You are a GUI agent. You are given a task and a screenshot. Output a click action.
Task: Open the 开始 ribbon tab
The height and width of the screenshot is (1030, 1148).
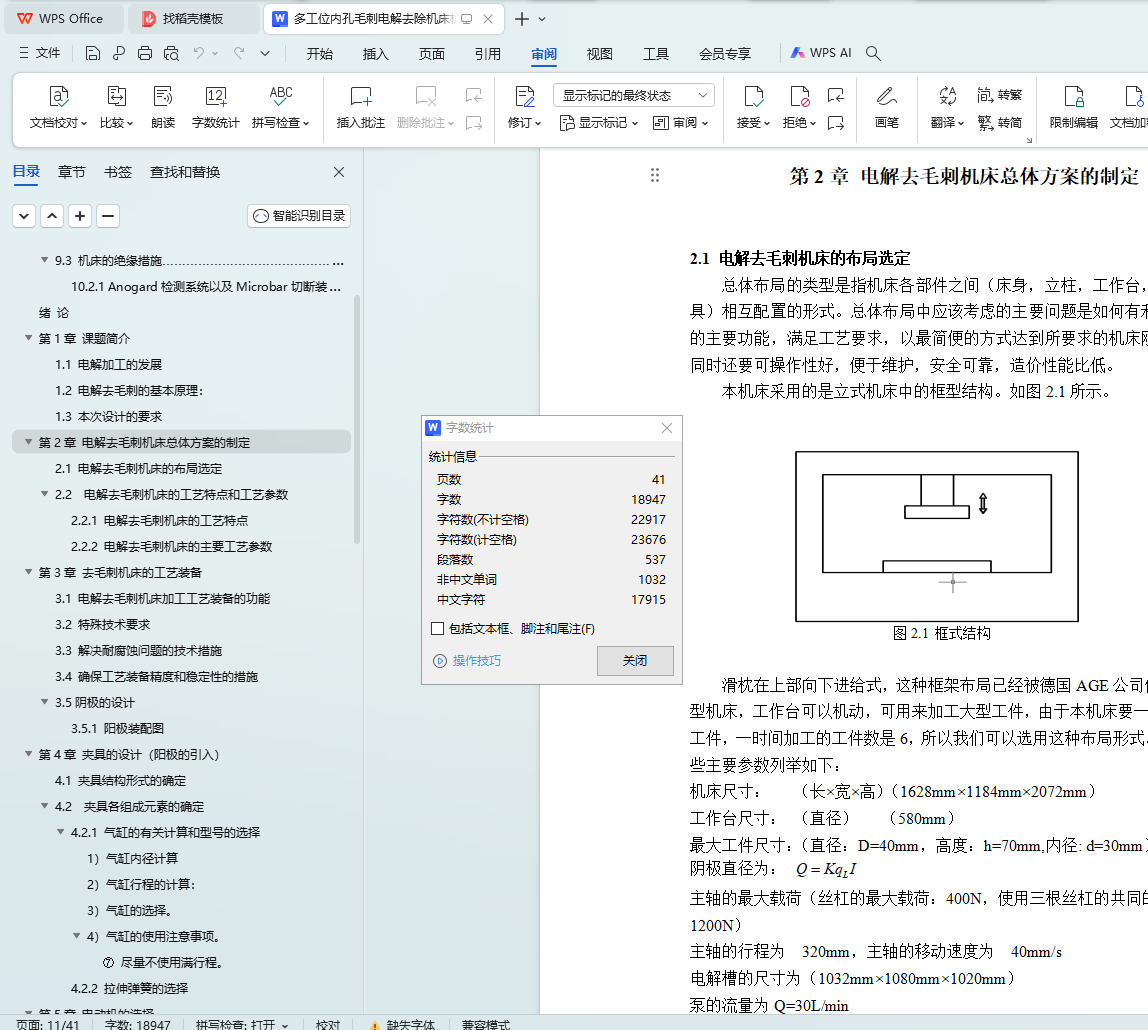click(x=319, y=53)
